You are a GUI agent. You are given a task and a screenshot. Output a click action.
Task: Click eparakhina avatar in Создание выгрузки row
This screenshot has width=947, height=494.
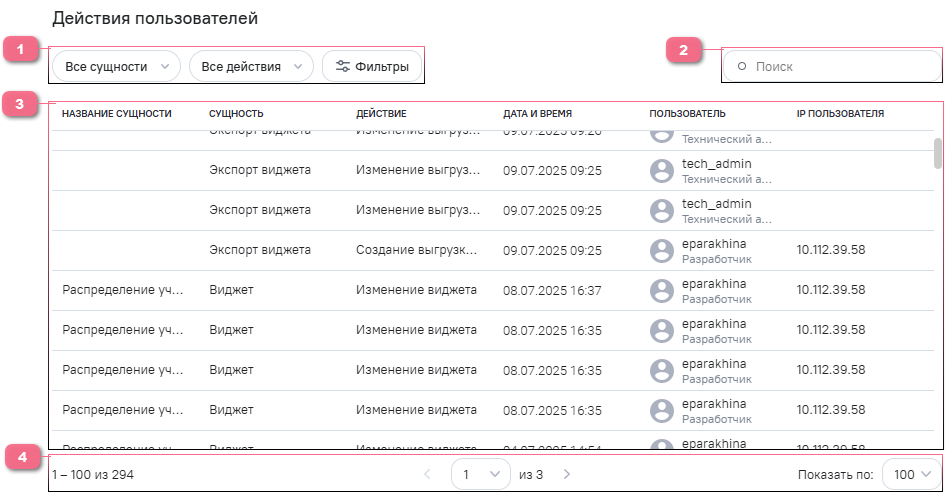point(661,250)
